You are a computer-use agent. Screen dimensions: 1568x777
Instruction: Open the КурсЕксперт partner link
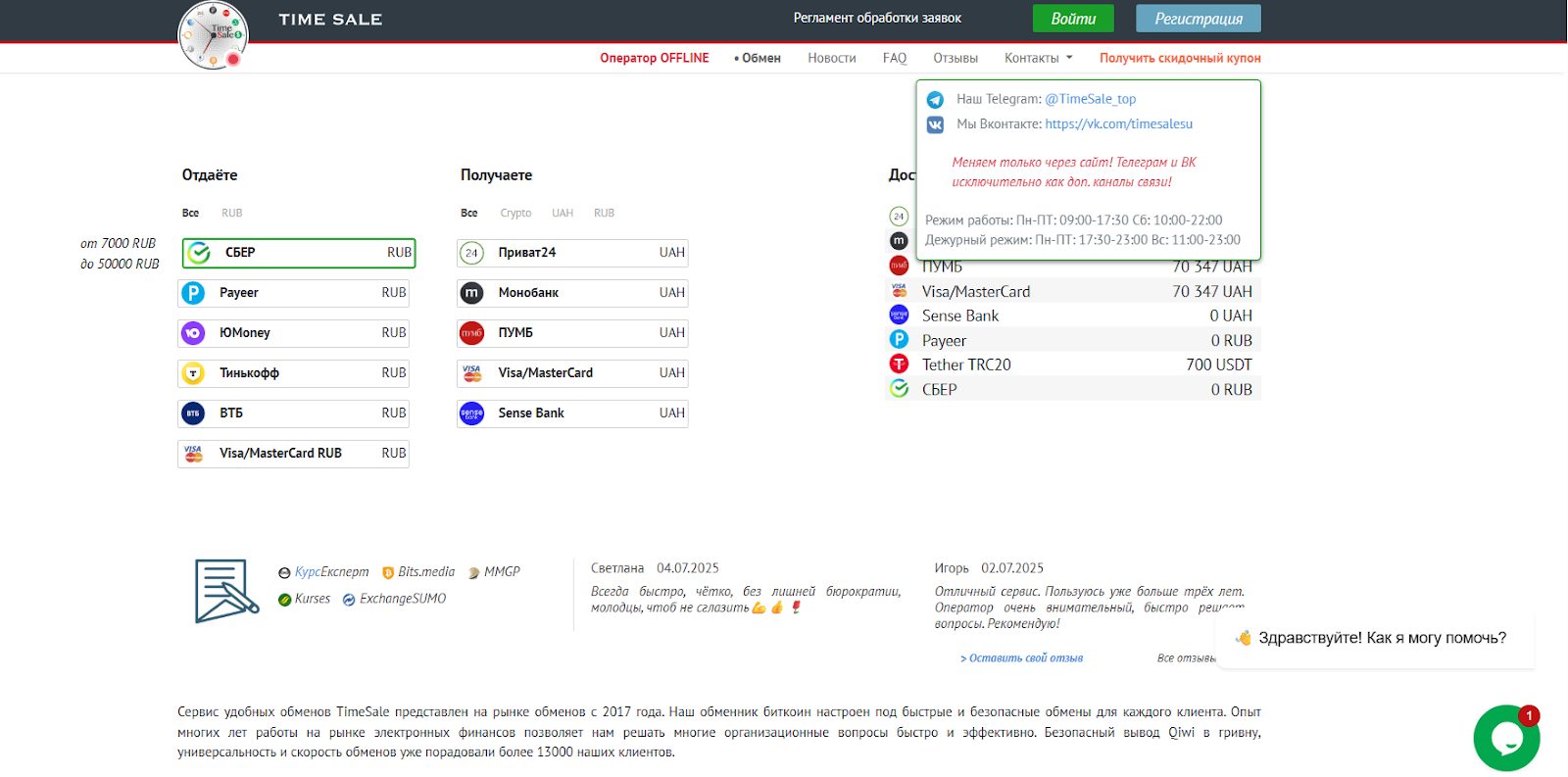pyautogui.click(x=323, y=572)
